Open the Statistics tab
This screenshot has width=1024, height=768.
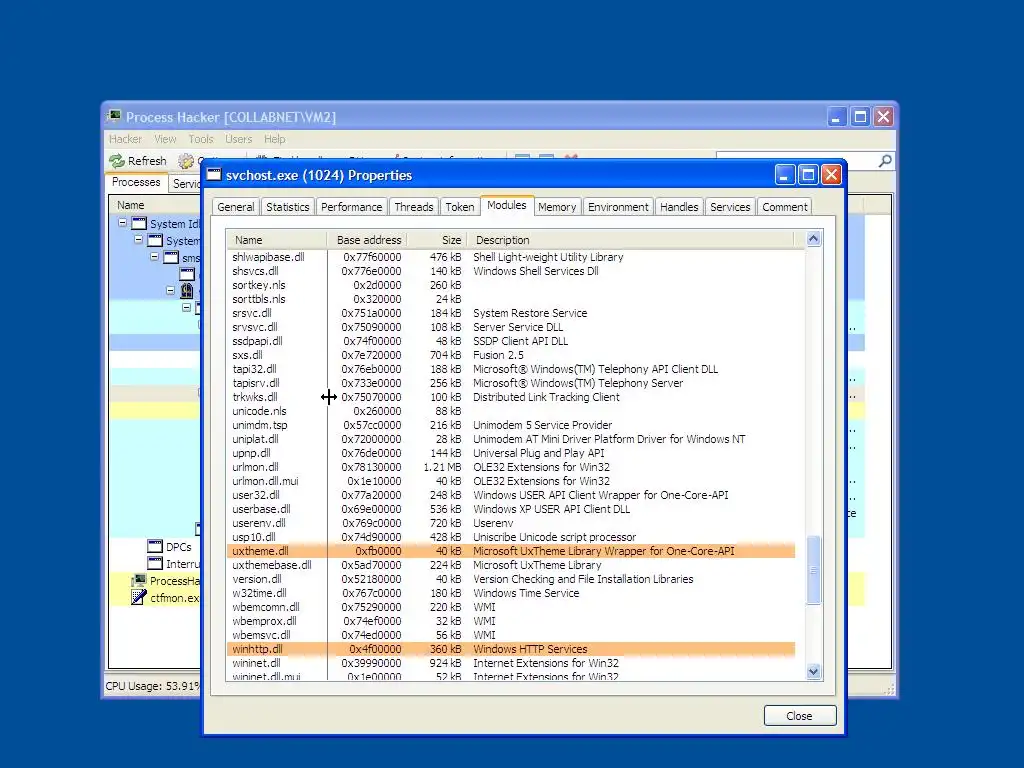coord(287,207)
